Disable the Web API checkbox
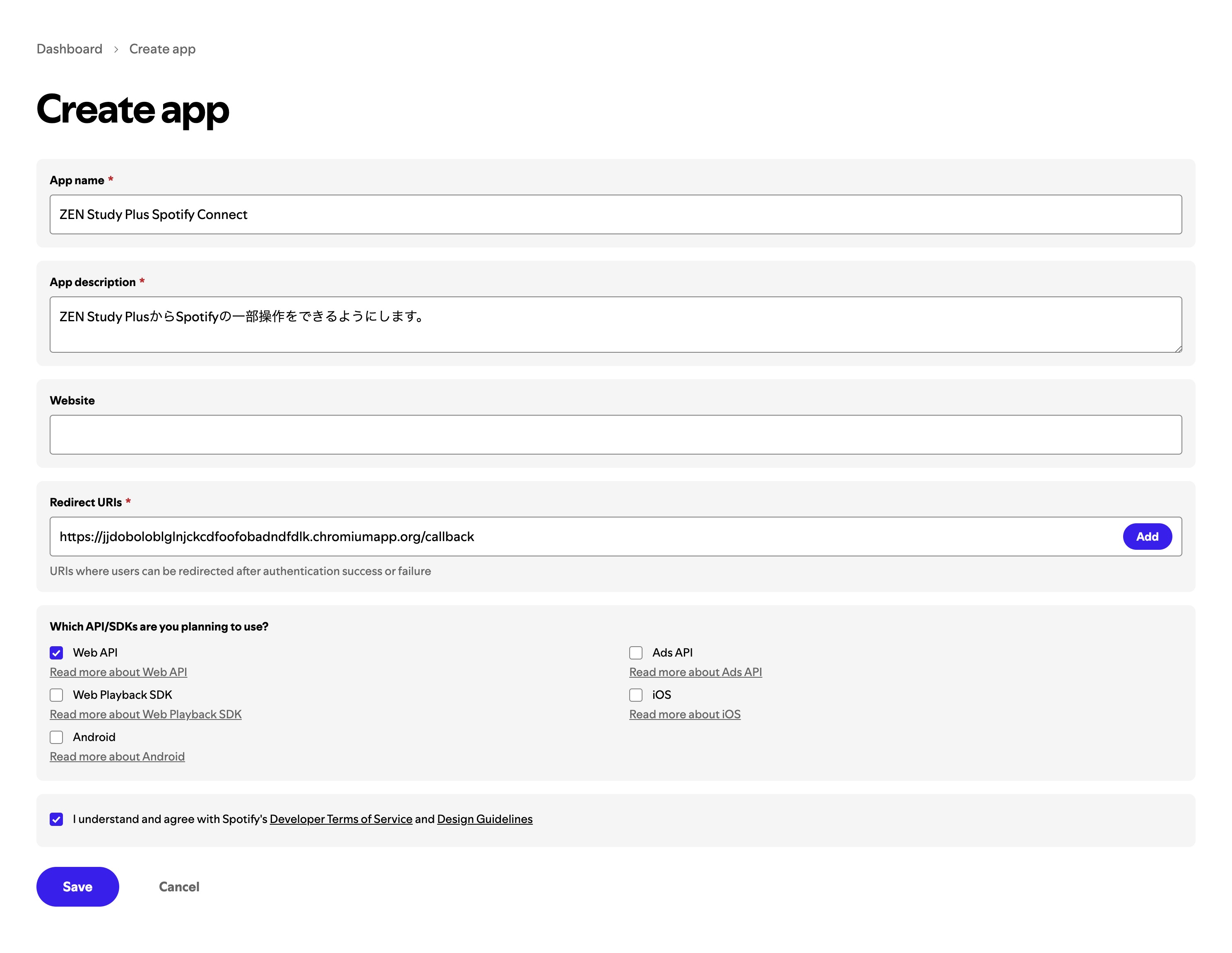Viewport: 1232px width, 953px height. click(x=56, y=652)
